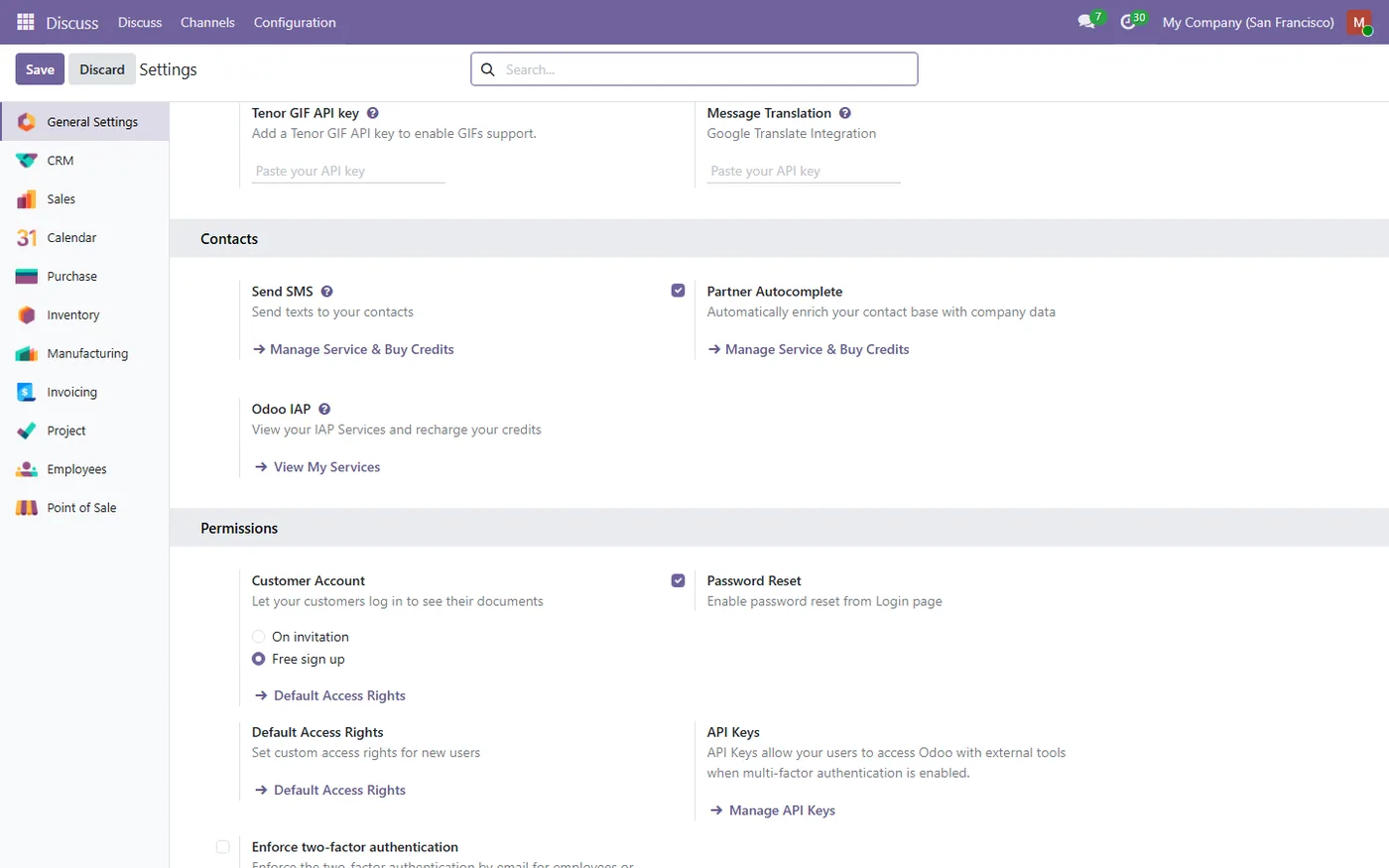Click the Tenor GIF API key input

tap(348, 172)
